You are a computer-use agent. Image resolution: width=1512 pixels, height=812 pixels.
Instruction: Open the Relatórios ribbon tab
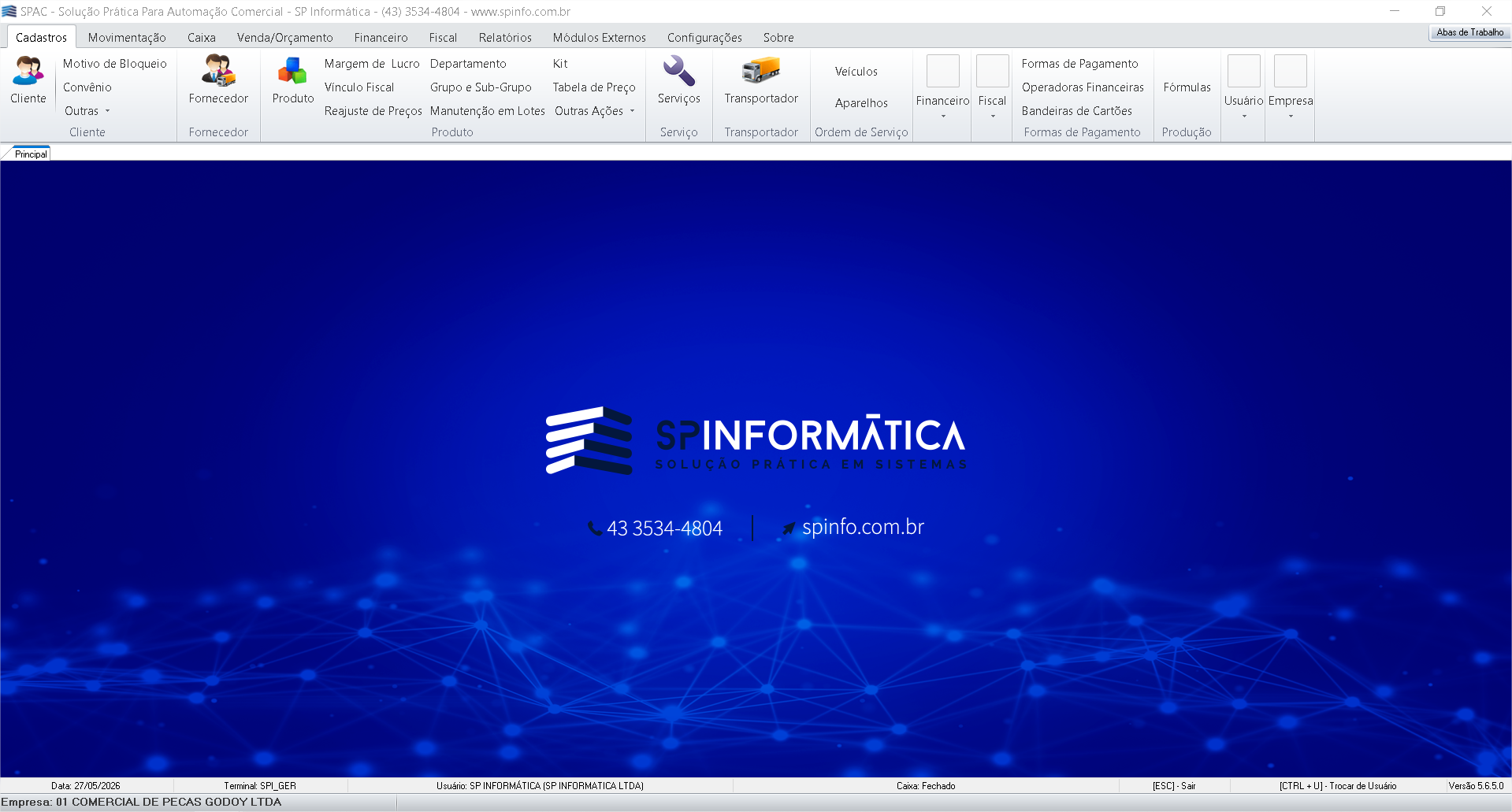505,37
